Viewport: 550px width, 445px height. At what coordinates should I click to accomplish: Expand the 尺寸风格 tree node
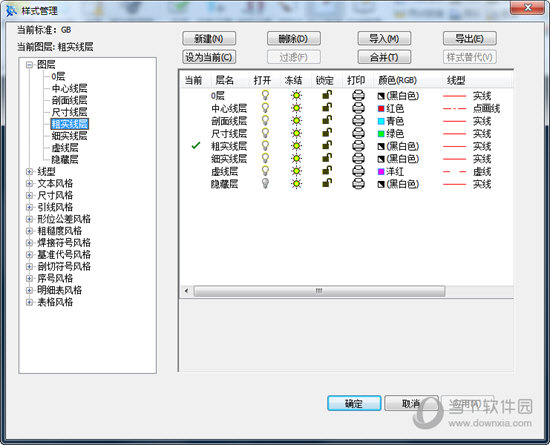point(29,195)
